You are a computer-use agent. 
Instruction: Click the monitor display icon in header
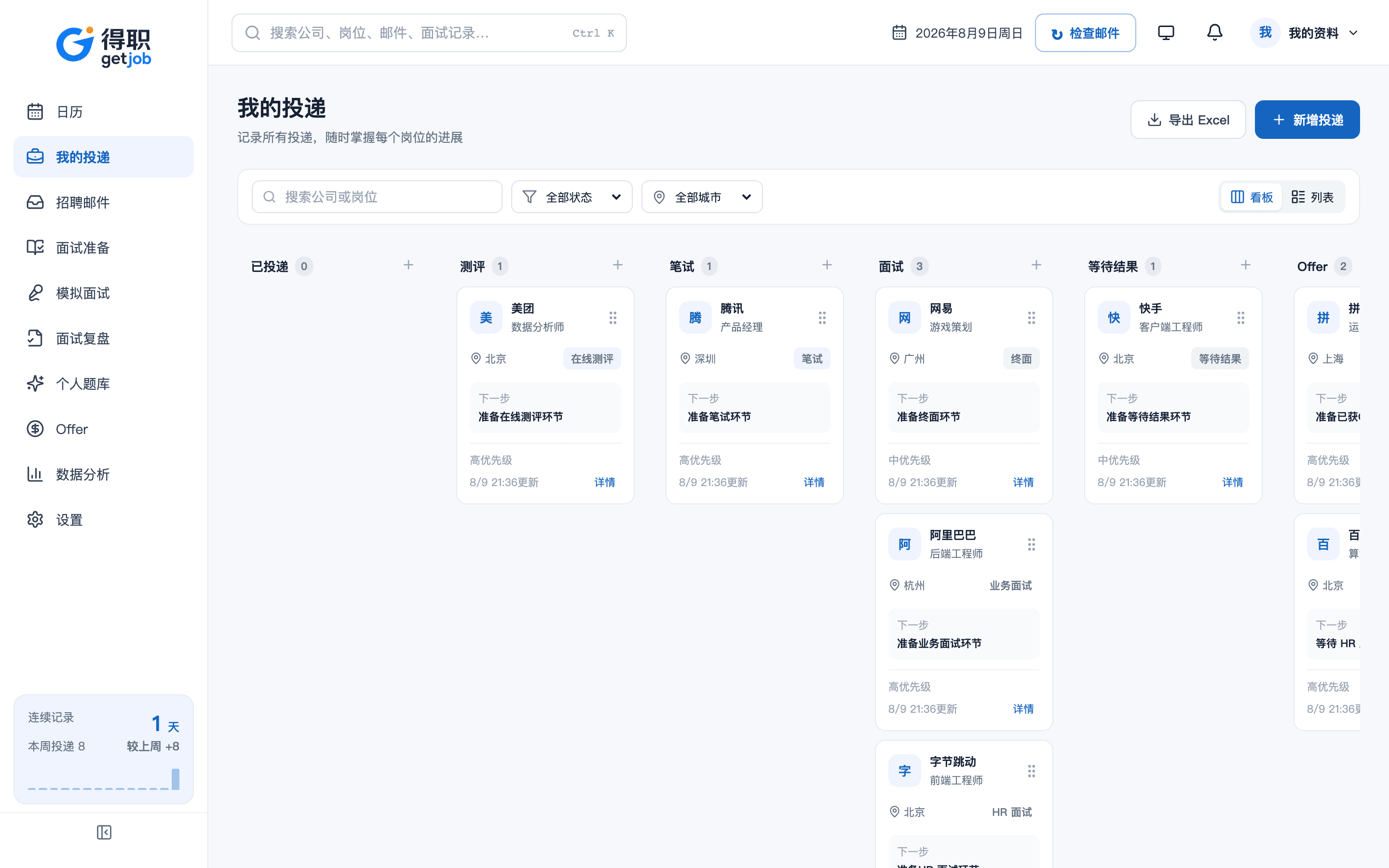(x=1166, y=33)
